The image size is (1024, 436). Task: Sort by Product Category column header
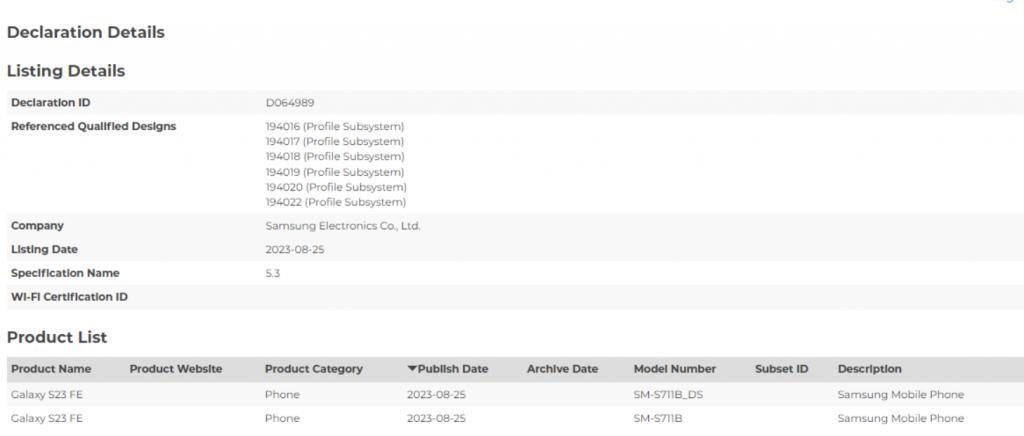(313, 369)
